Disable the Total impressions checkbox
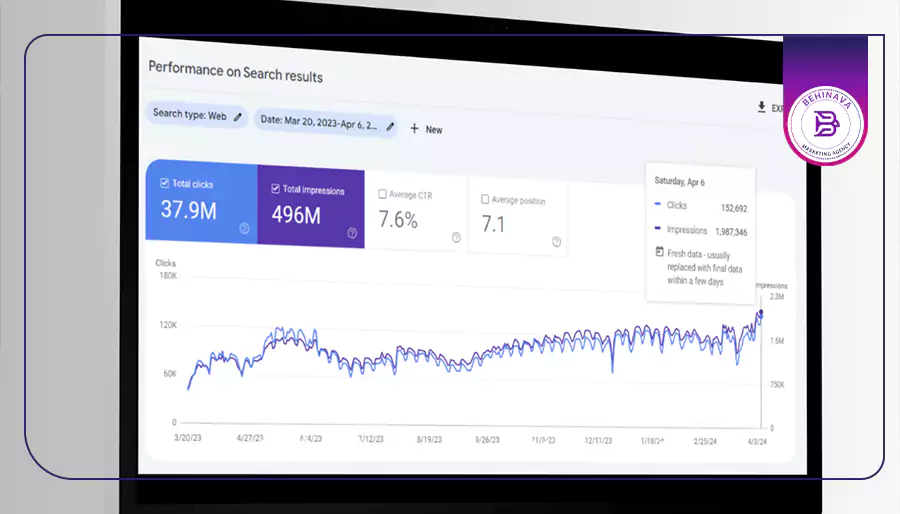Screen dimensions: 900x514 click(275, 188)
